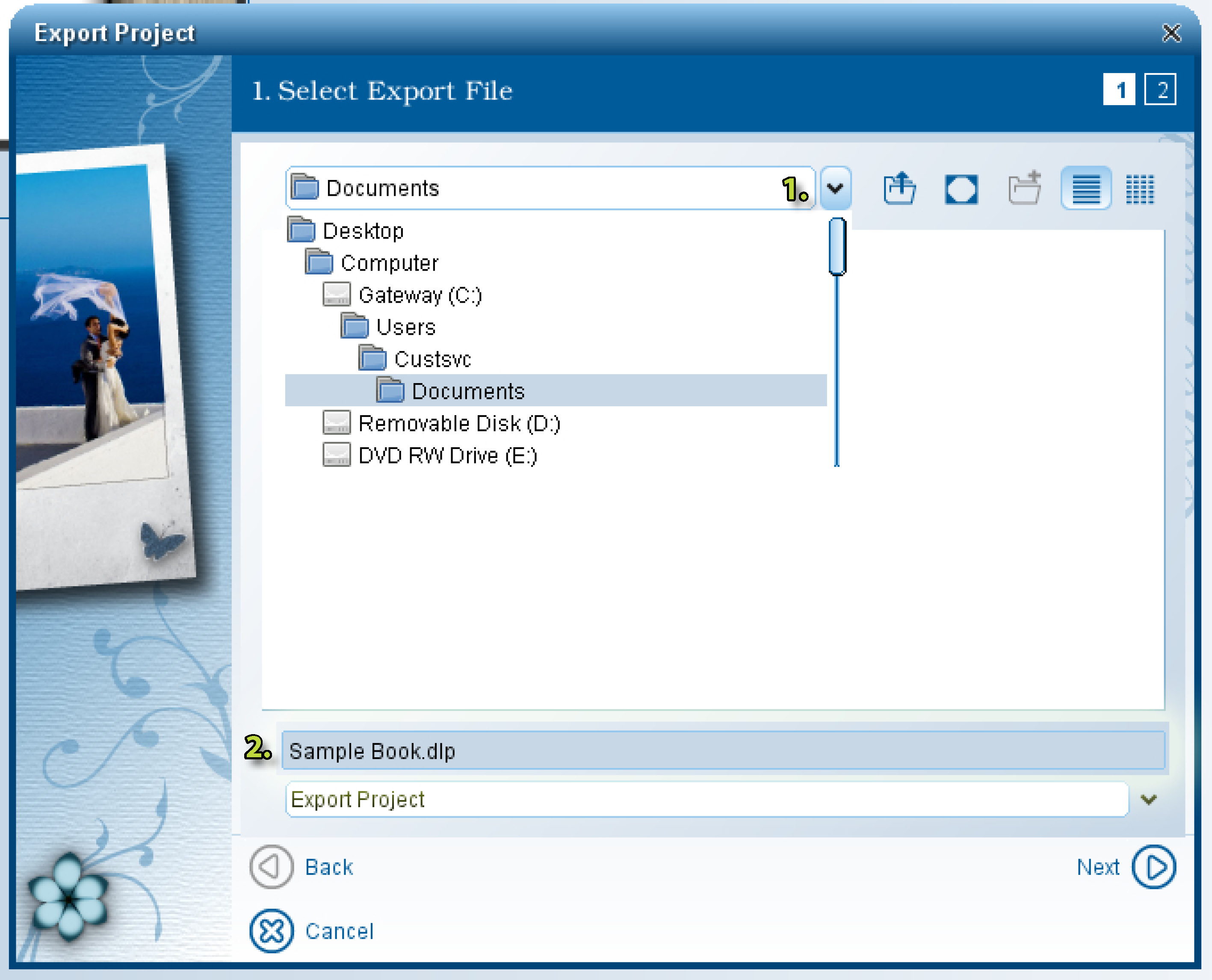This screenshot has height=980, width=1212.
Task: Select Computer in the folder tree
Action: (556, 263)
